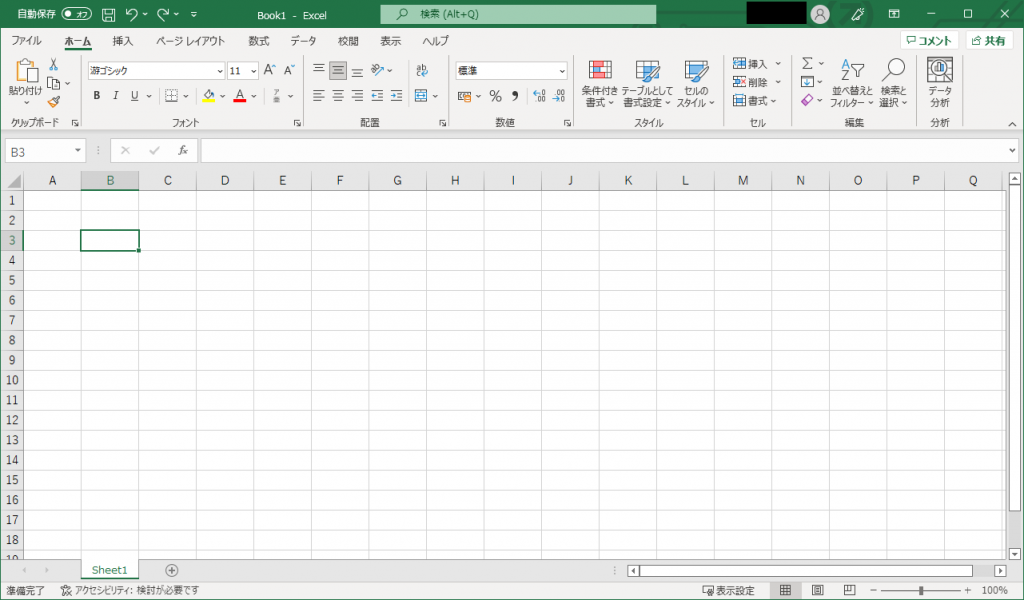1024x600 pixels.
Task: Apply italic formatting
Action: [116, 96]
